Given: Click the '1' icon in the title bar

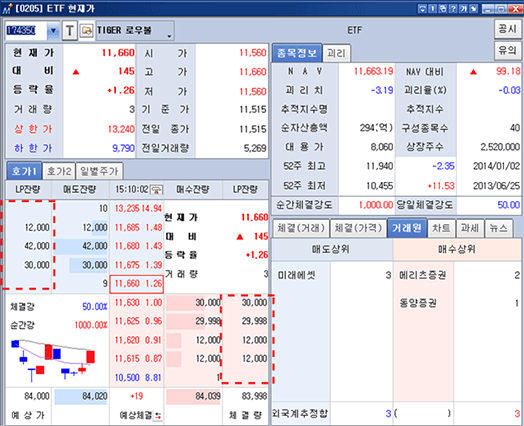Looking at the screenshot, I should pyautogui.click(x=432, y=9).
